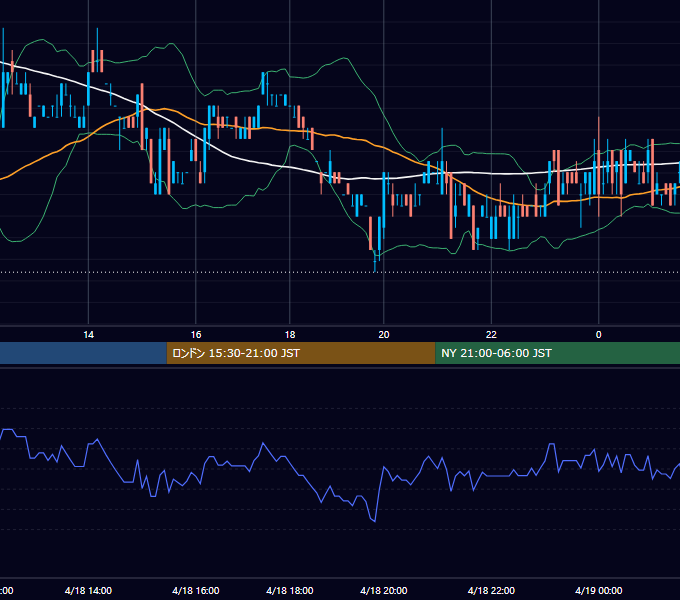Click the 4/18 18:00 date label
Screen dimensions: 680x600
coord(290,590)
